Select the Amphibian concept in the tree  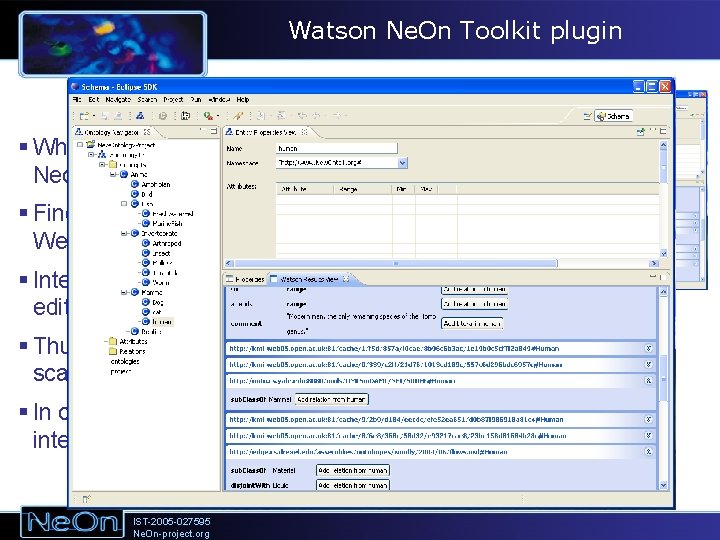tap(155, 184)
